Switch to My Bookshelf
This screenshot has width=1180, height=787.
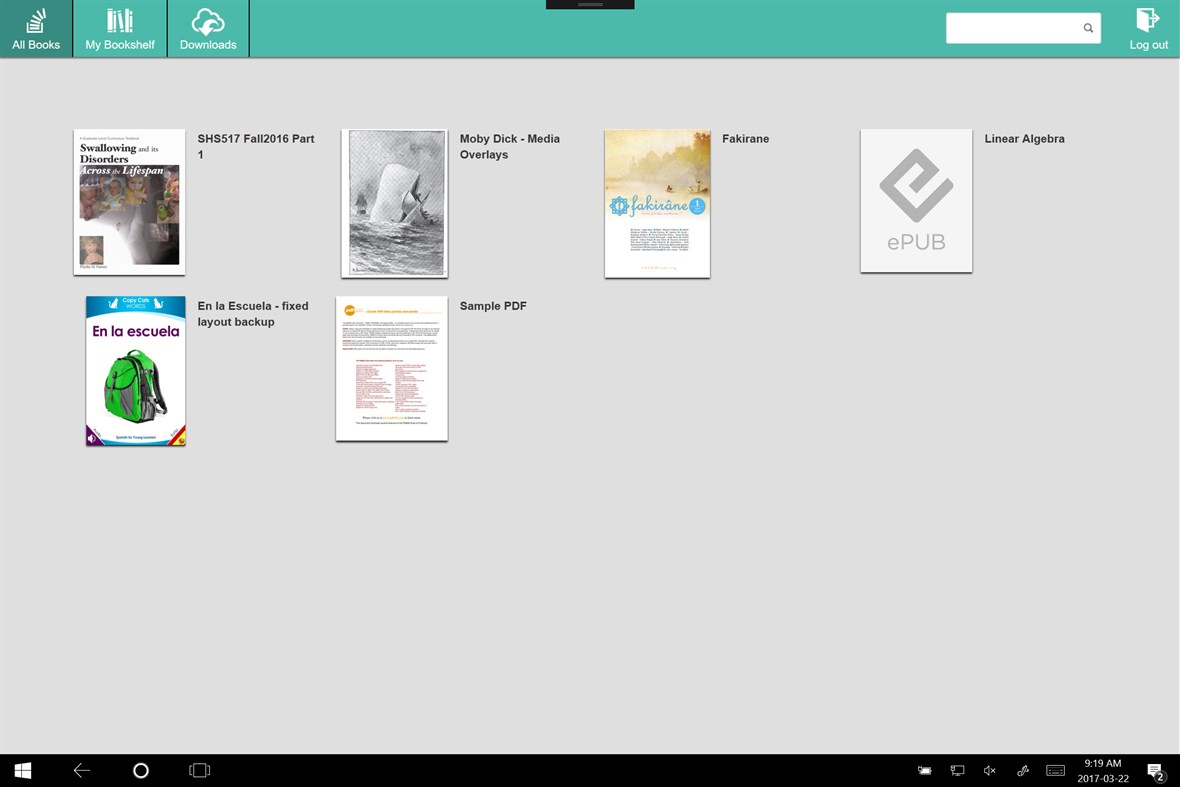[x=119, y=27]
